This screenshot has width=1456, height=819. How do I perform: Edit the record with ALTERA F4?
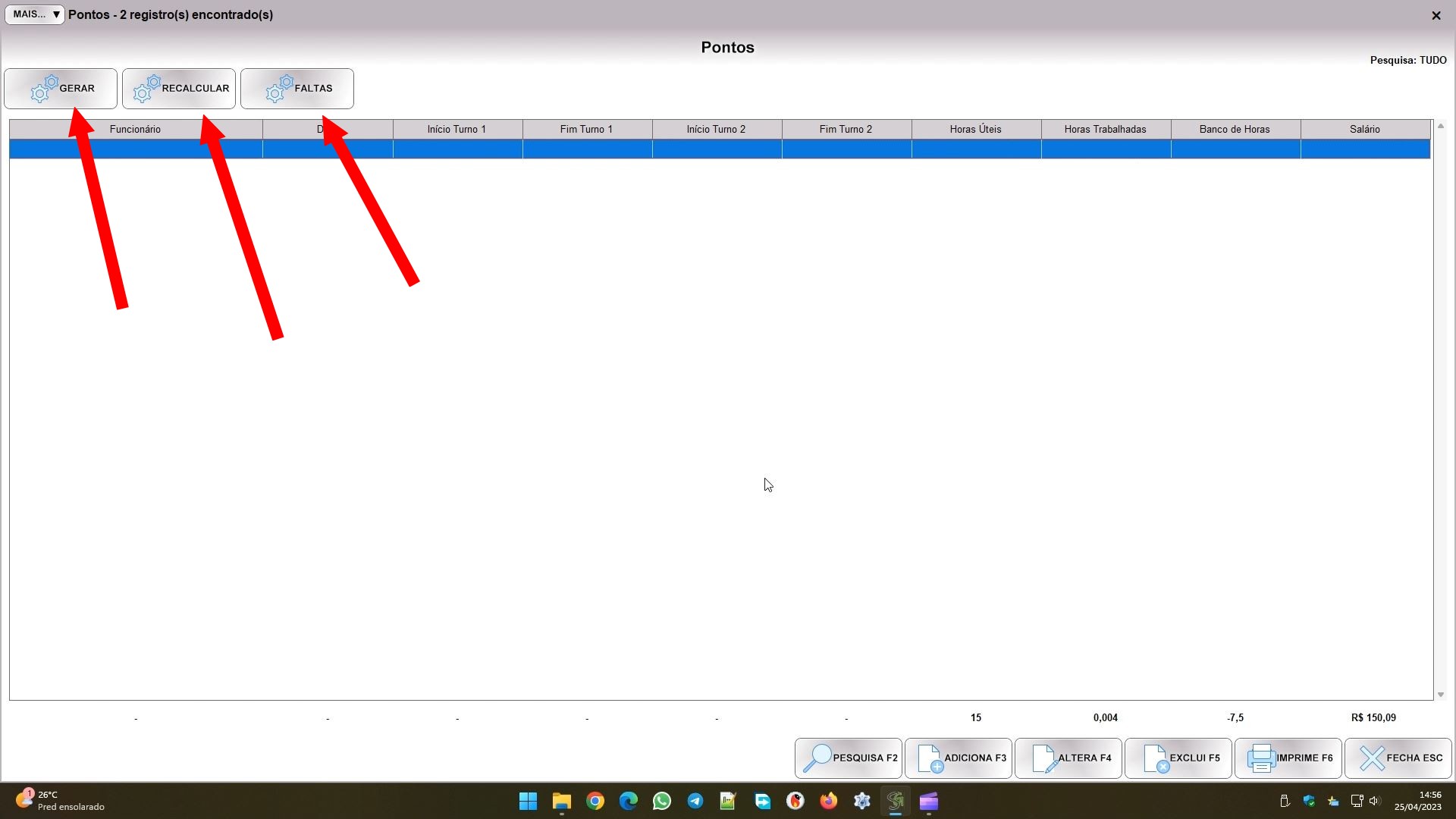[1068, 758]
